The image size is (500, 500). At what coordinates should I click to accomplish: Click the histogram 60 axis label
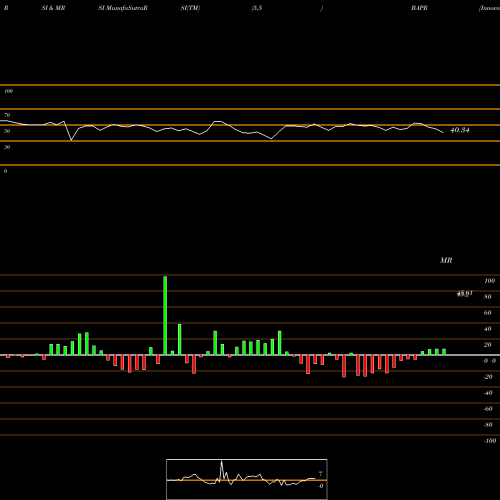pos(488,313)
